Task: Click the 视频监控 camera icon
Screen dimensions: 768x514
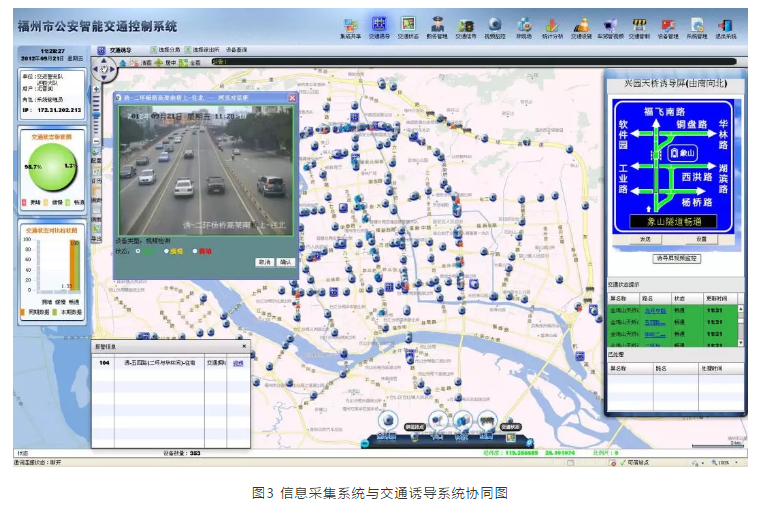Action: pyautogui.click(x=494, y=24)
